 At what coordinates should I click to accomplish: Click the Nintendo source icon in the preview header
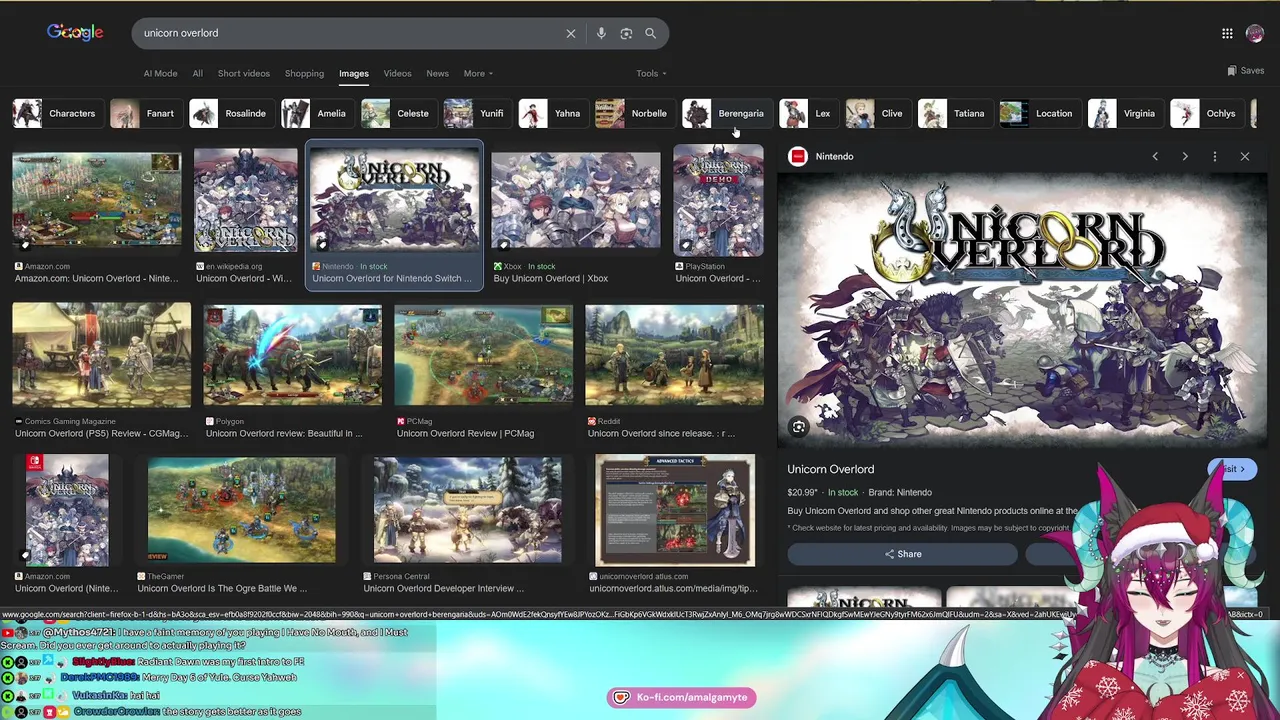coord(797,156)
